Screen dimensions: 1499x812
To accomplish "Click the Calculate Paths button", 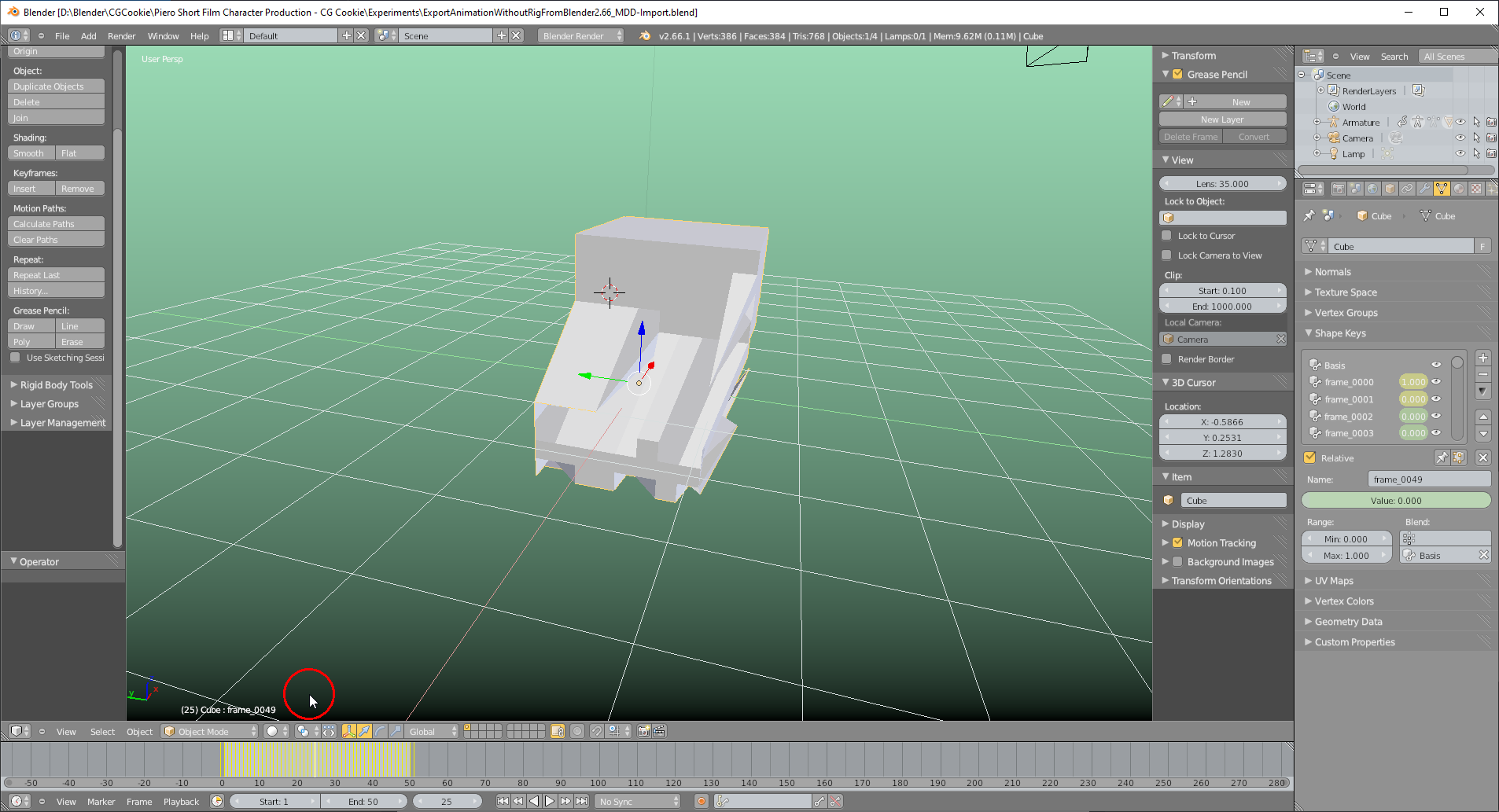I will 55,223.
